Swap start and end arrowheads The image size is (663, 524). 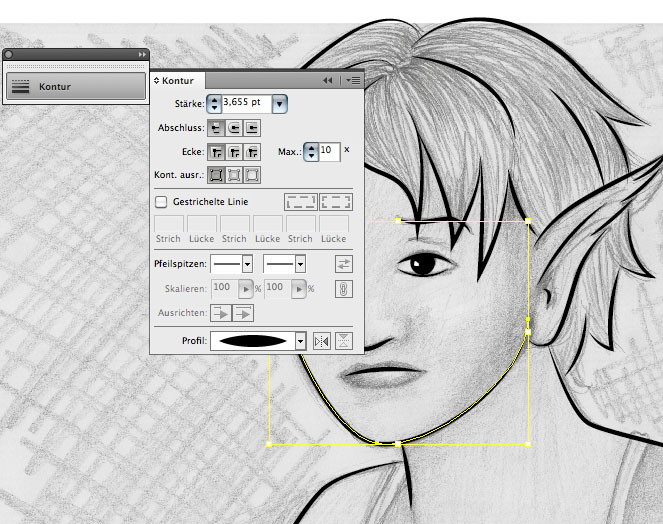point(343,264)
